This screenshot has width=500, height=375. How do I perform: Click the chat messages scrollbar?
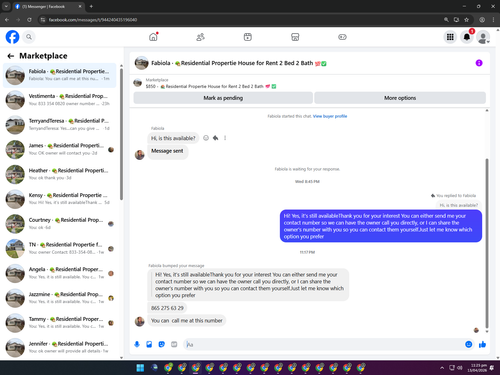(x=487, y=243)
